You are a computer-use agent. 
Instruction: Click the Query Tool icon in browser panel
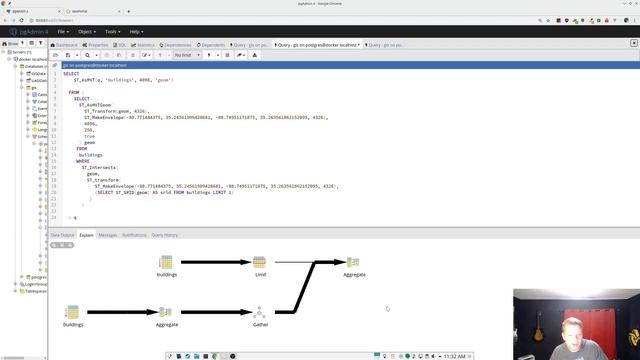click(22, 43)
